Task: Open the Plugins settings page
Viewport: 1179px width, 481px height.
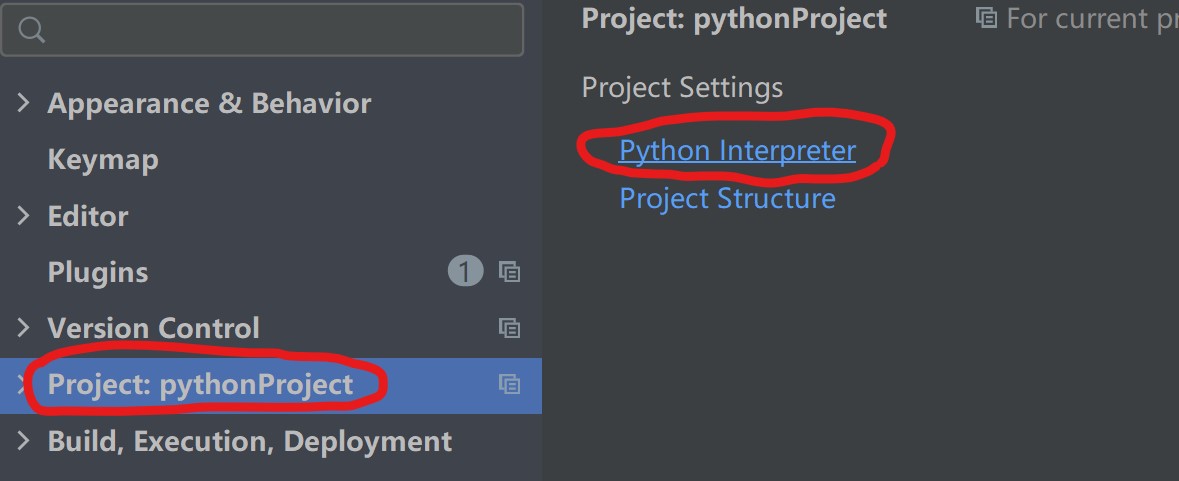Action: (98, 272)
